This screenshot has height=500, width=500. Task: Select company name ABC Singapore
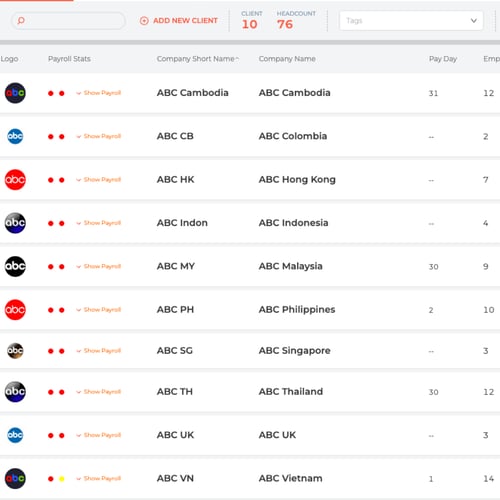click(295, 350)
